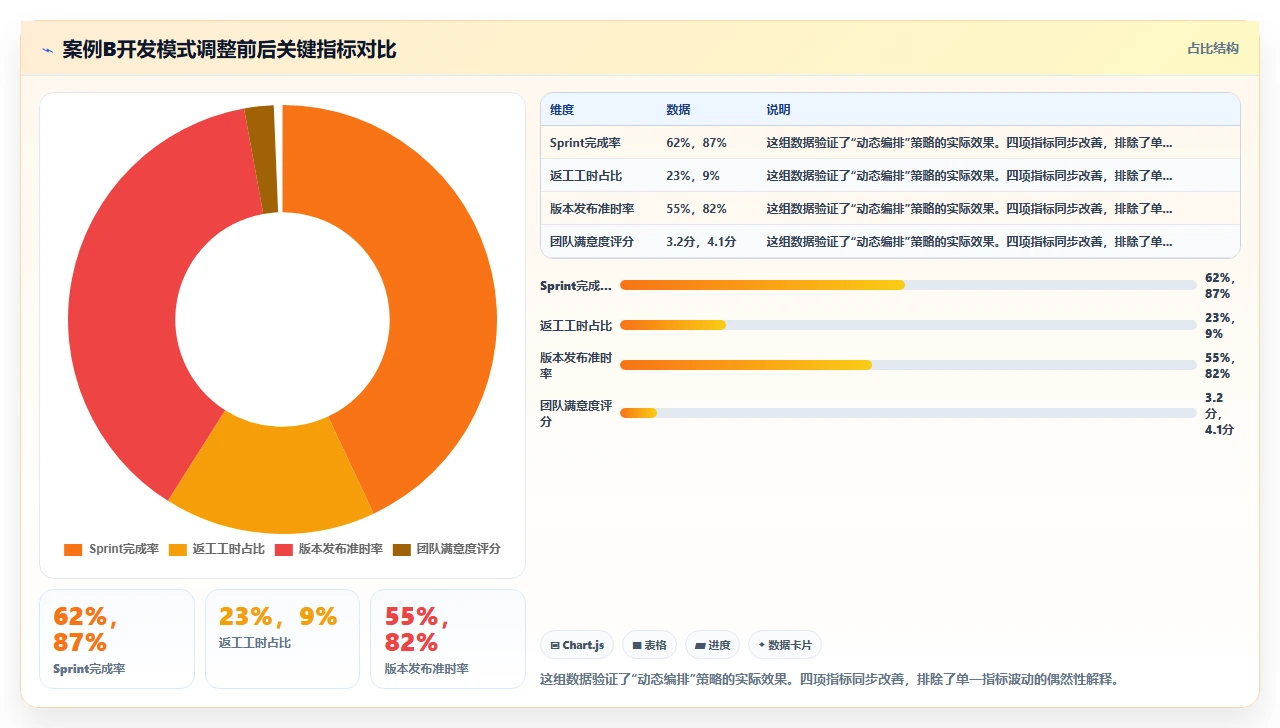Select the 表格 tag chip
The width and height of the screenshot is (1280, 728).
click(650, 645)
